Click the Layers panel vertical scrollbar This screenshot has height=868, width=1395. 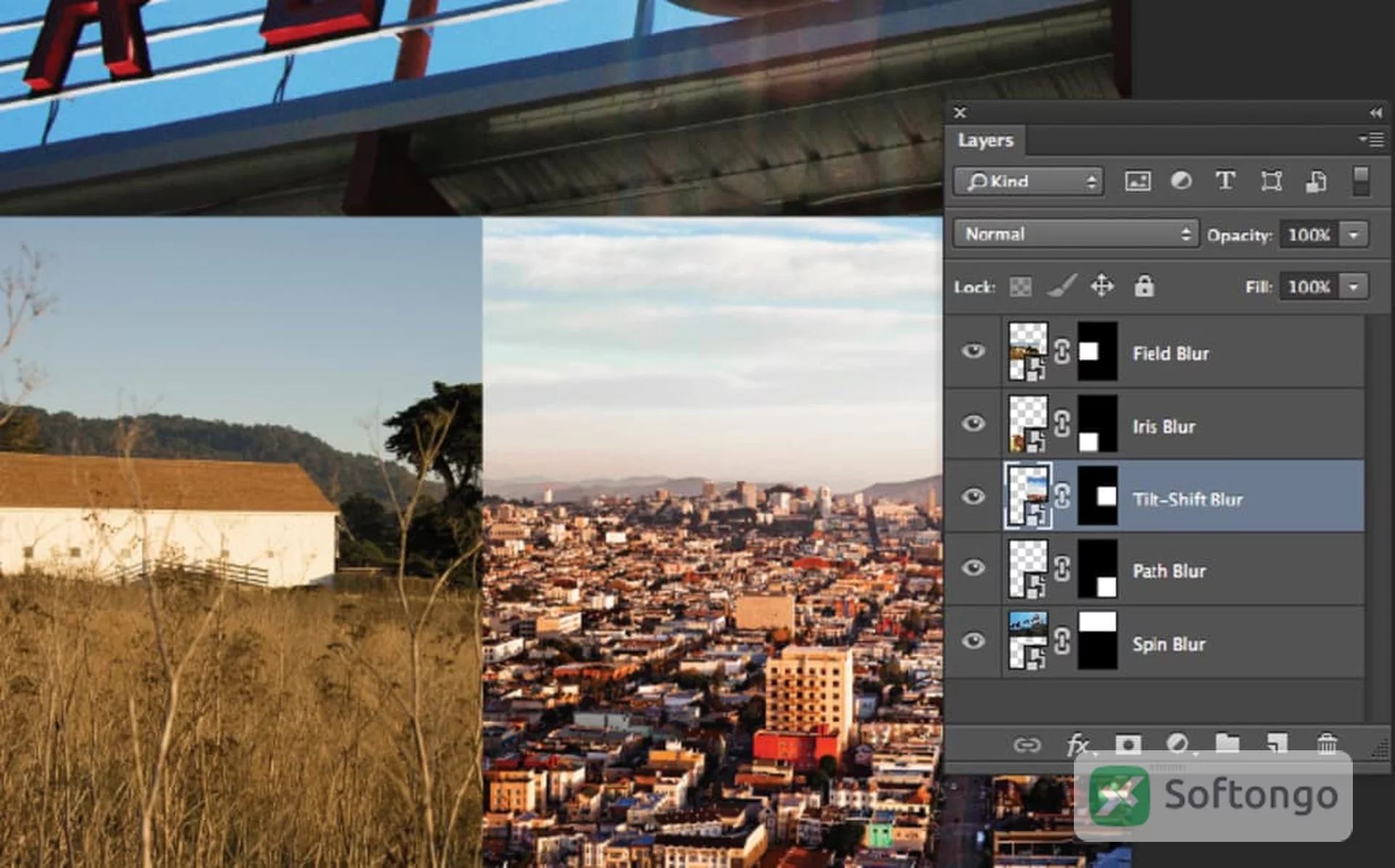coord(1376,519)
